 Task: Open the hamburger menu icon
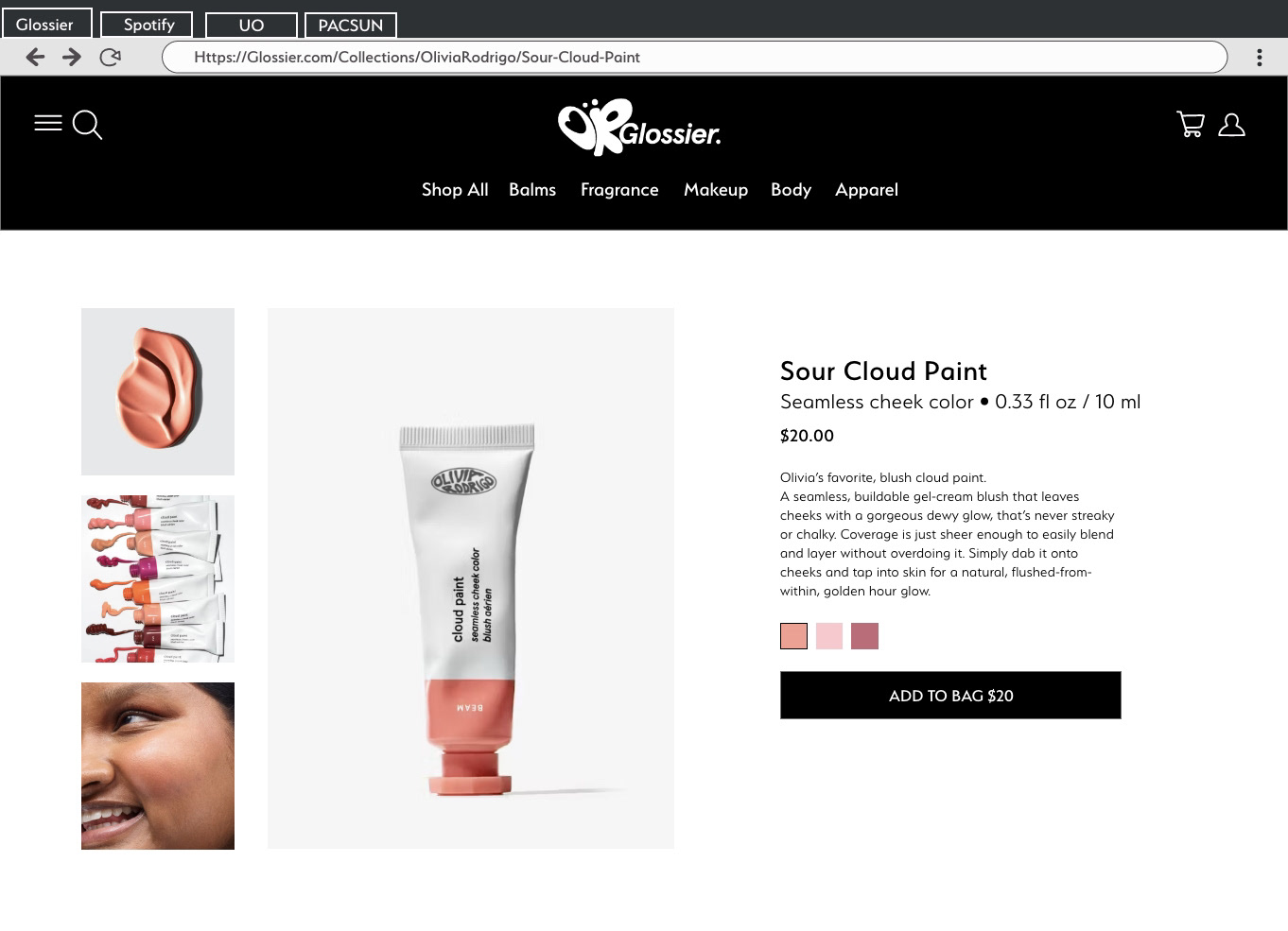click(x=48, y=124)
